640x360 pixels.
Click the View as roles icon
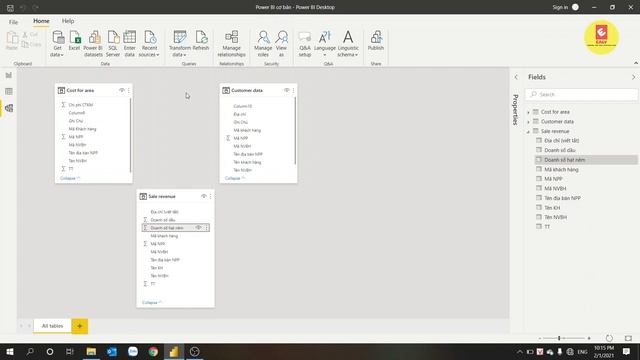[281, 44]
